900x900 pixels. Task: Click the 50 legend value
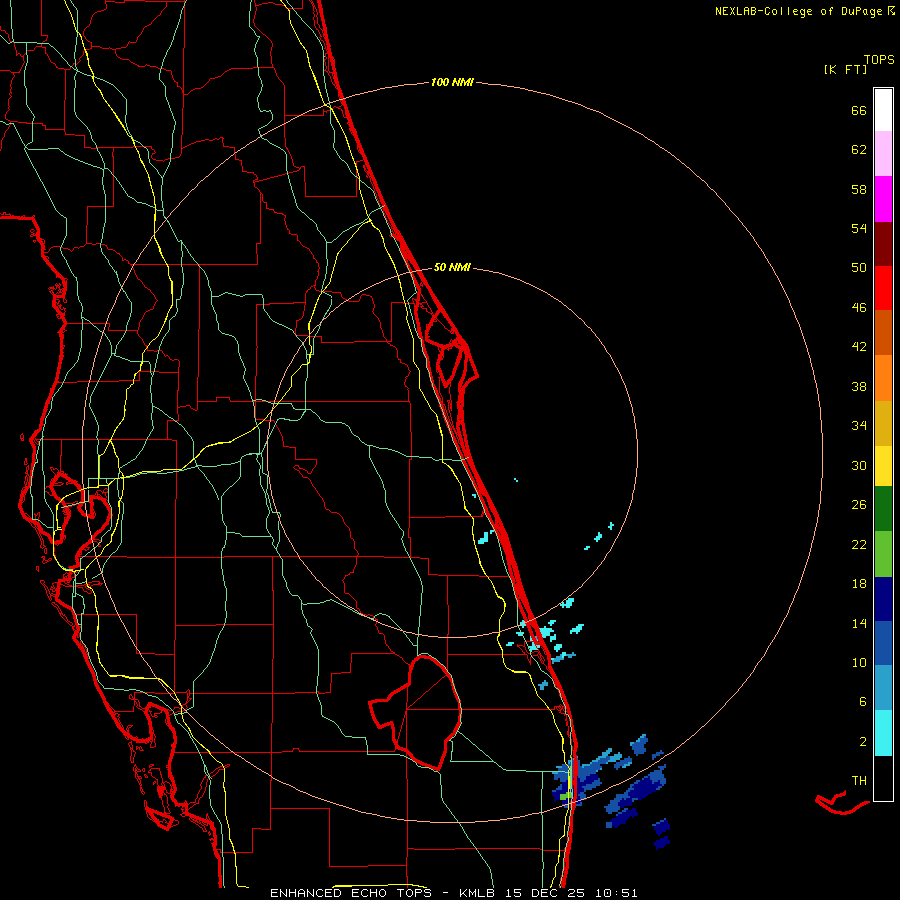859,268
